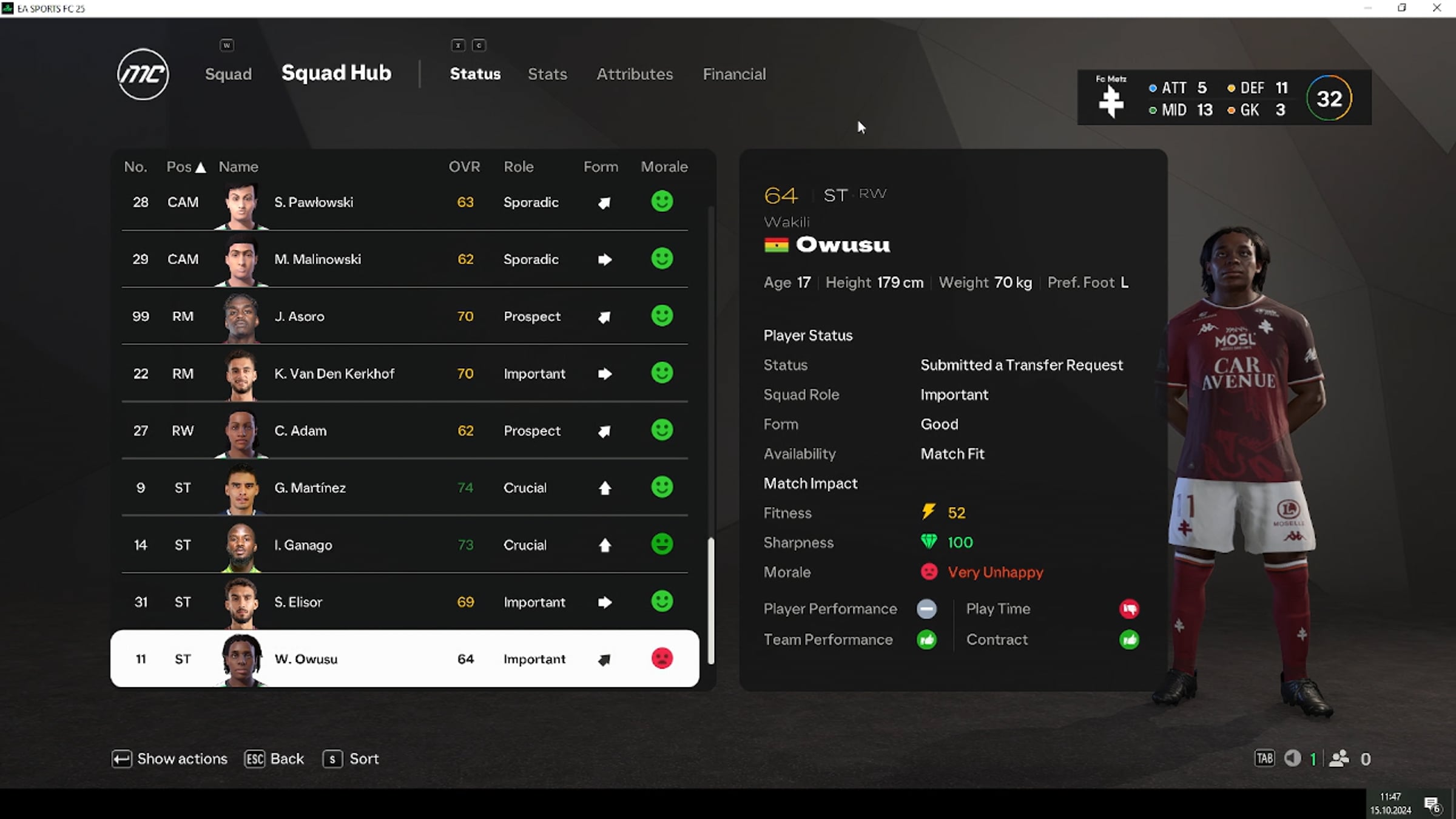Click the green morale smiley for G. Martínez
The image size is (1456, 819).
click(x=662, y=487)
